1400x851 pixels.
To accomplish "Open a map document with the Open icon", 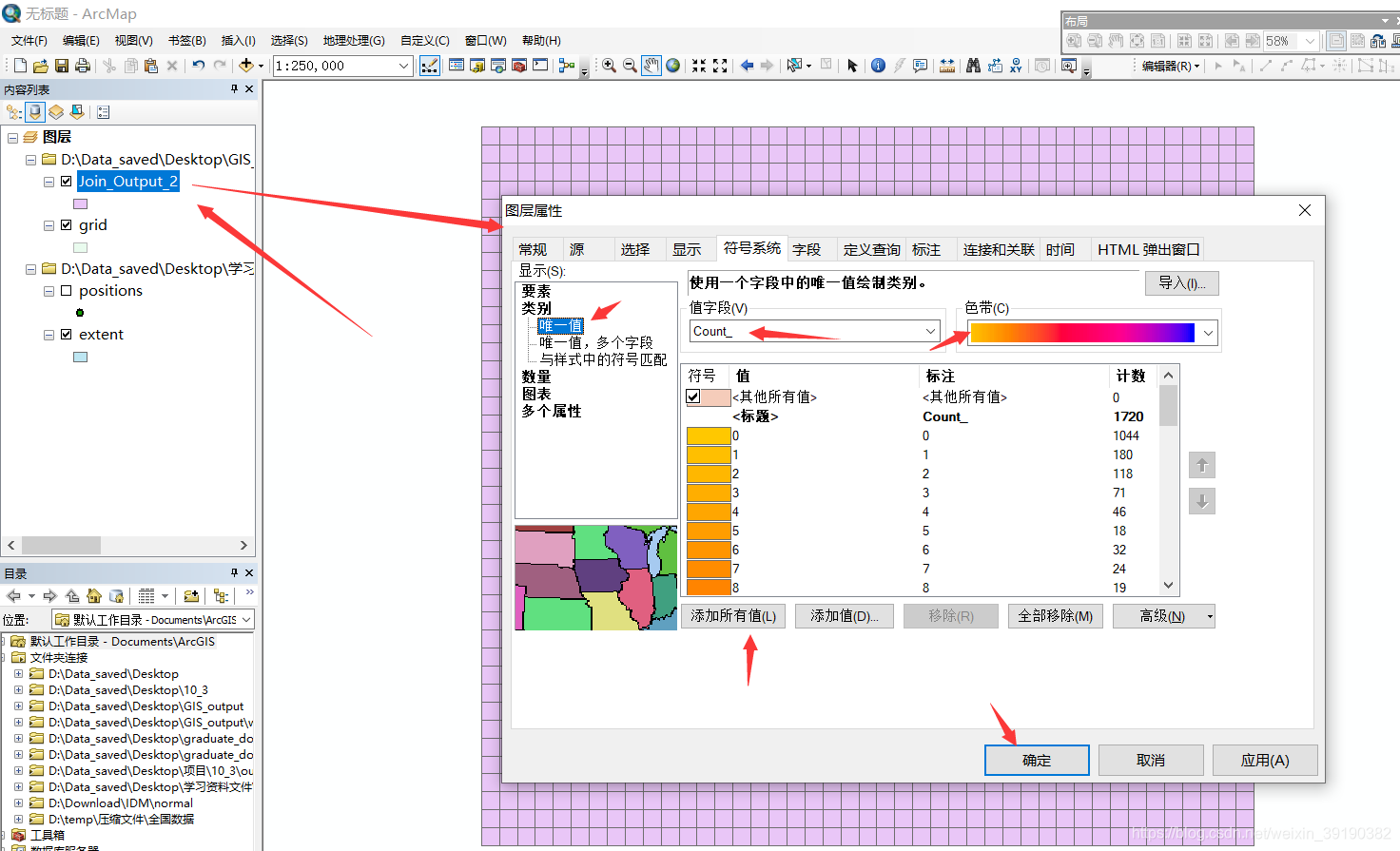I will [40, 66].
